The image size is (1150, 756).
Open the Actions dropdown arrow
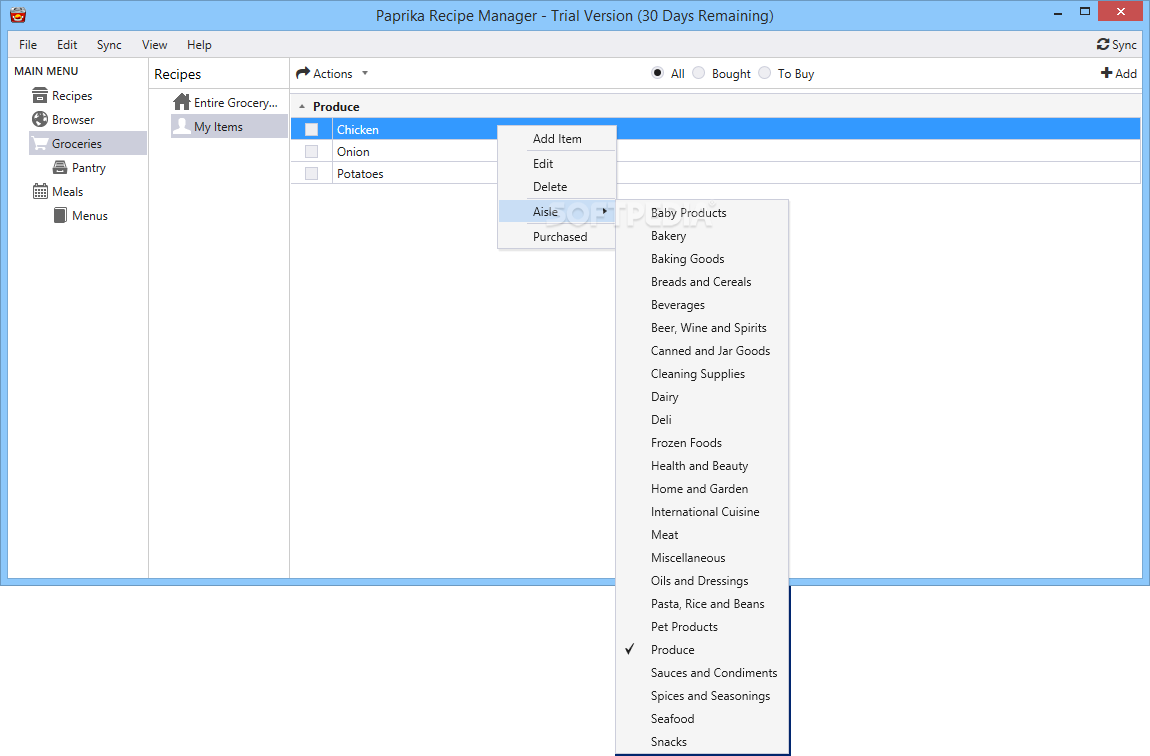click(x=365, y=73)
